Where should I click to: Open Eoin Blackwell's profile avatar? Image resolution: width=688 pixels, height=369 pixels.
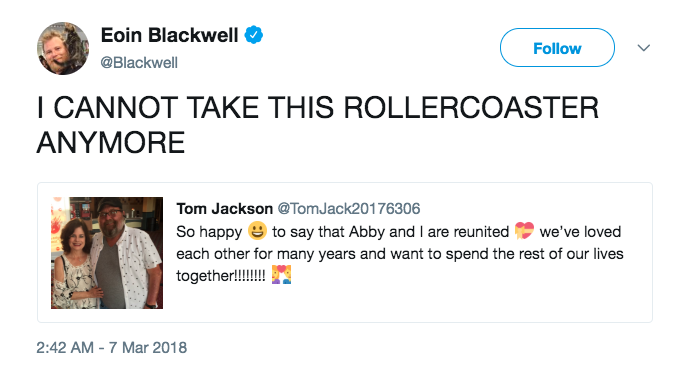pos(63,48)
